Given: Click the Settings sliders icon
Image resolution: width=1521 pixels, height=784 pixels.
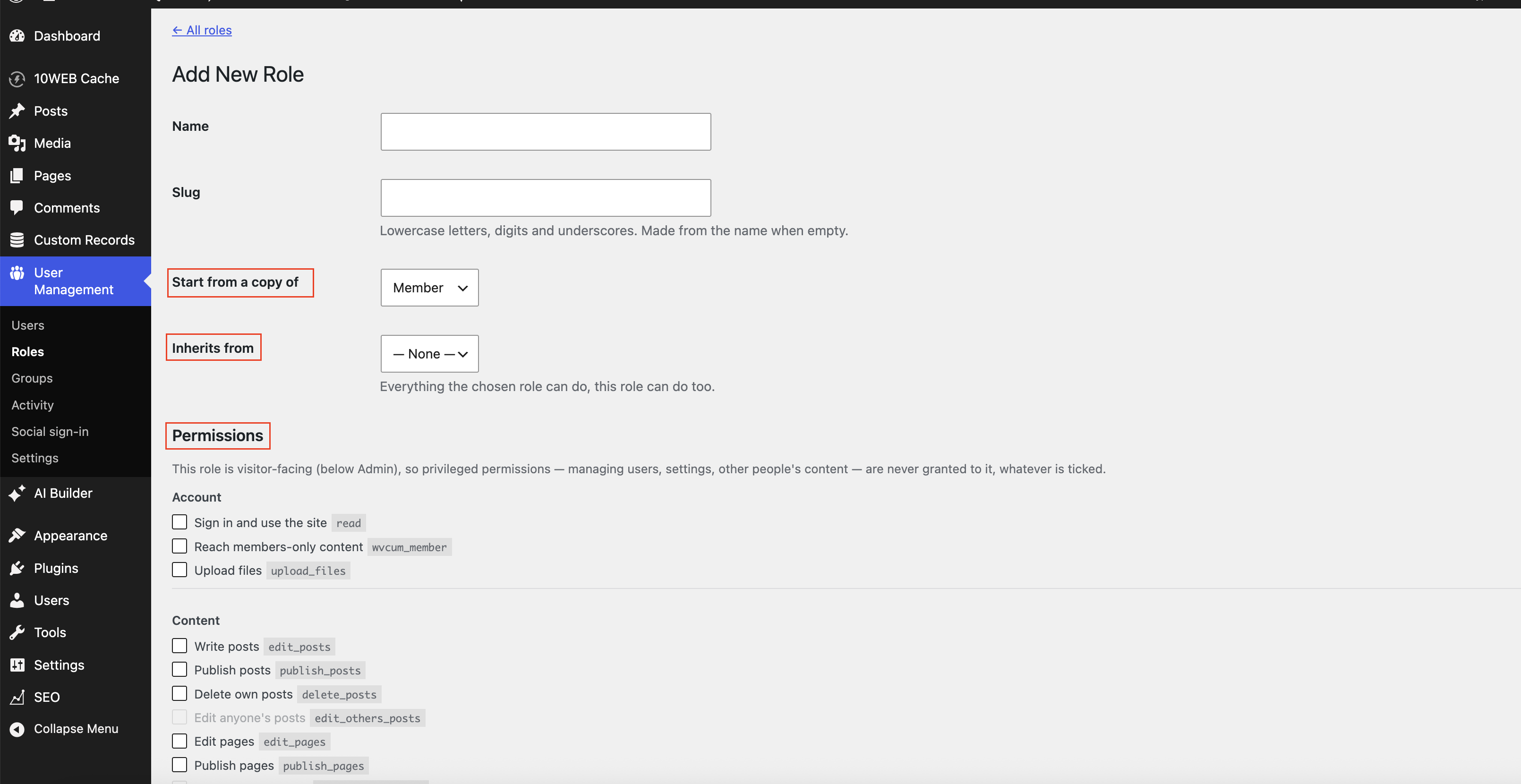Looking at the screenshot, I should [x=17, y=665].
